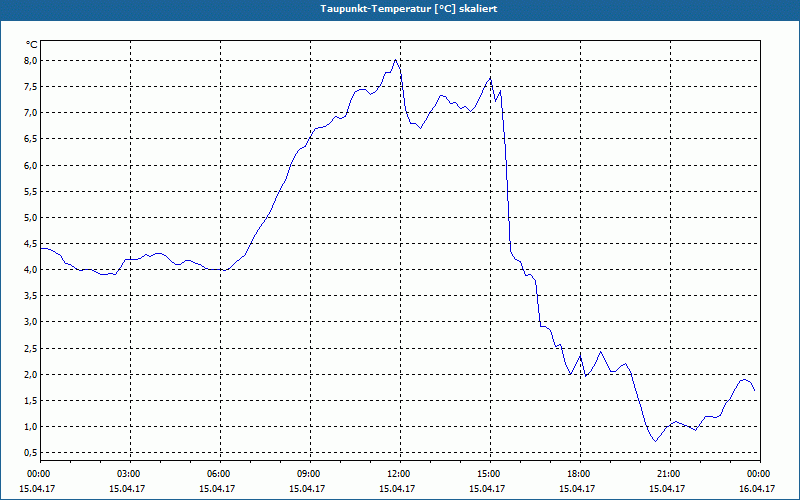Click the 3,0 y-axis label
This screenshot has width=800, height=500.
coord(31,322)
